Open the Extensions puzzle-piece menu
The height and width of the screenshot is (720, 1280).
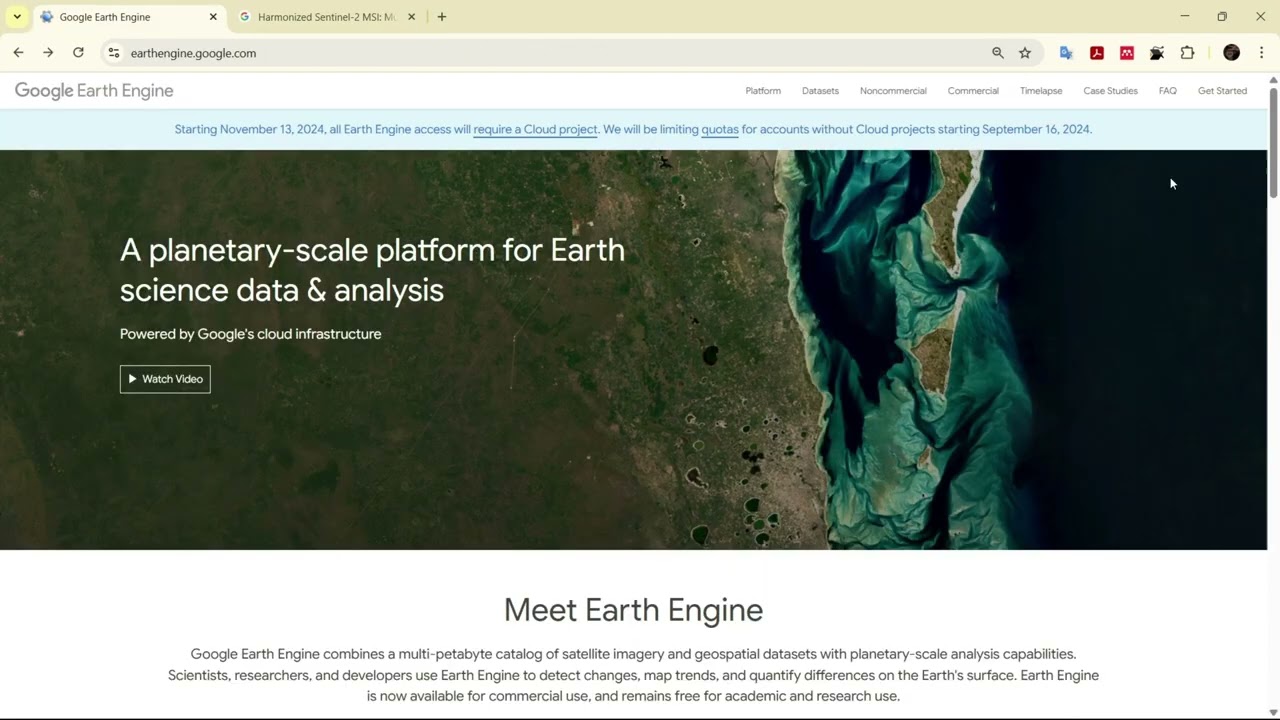pyautogui.click(x=1188, y=53)
